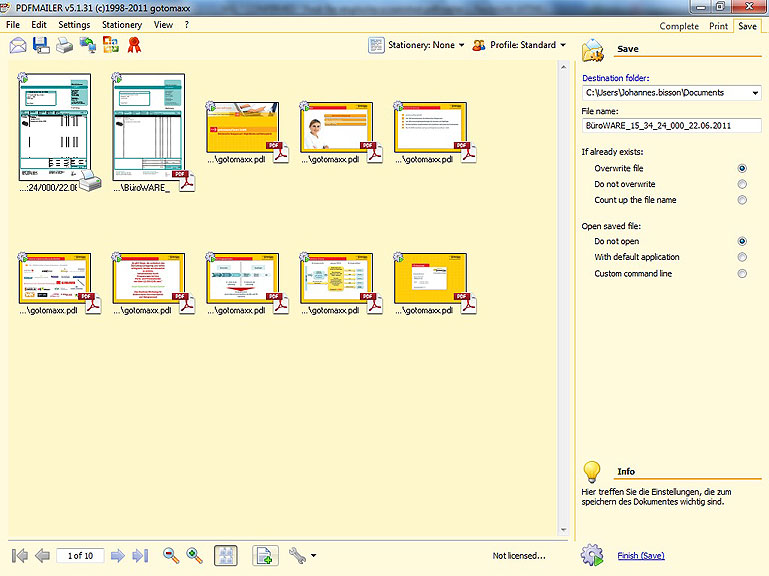This screenshot has width=769, height=576.
Task: Toggle the thumbnail overview button
Action: 226,555
